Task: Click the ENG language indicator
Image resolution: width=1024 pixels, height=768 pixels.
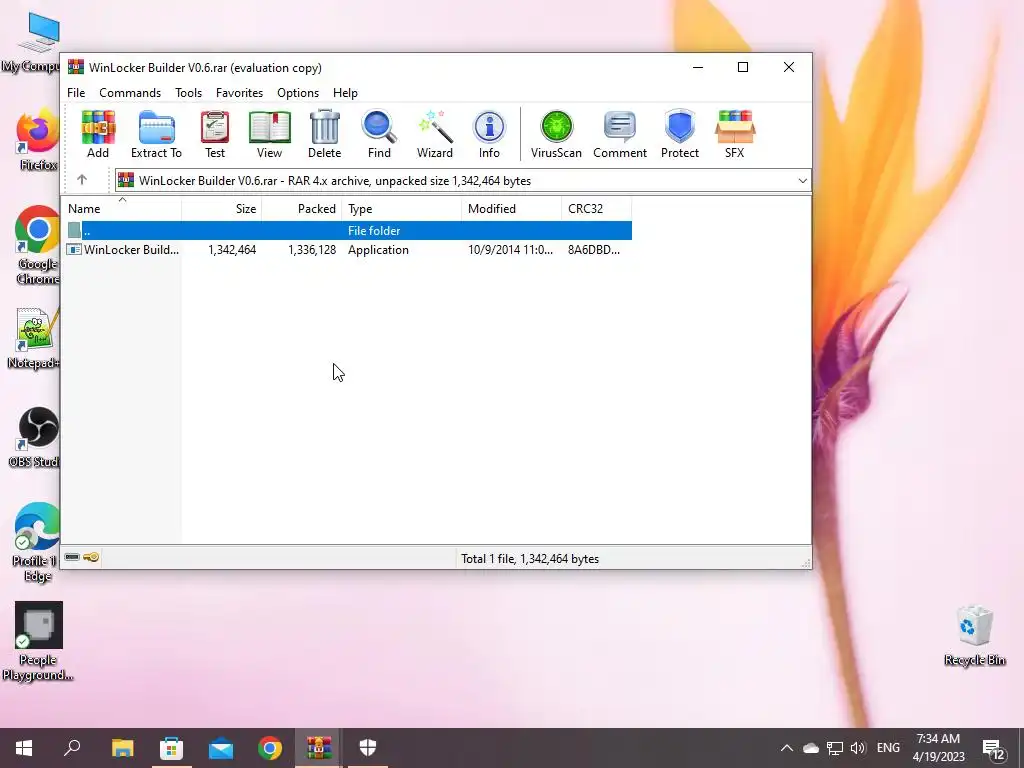Action: click(x=888, y=748)
